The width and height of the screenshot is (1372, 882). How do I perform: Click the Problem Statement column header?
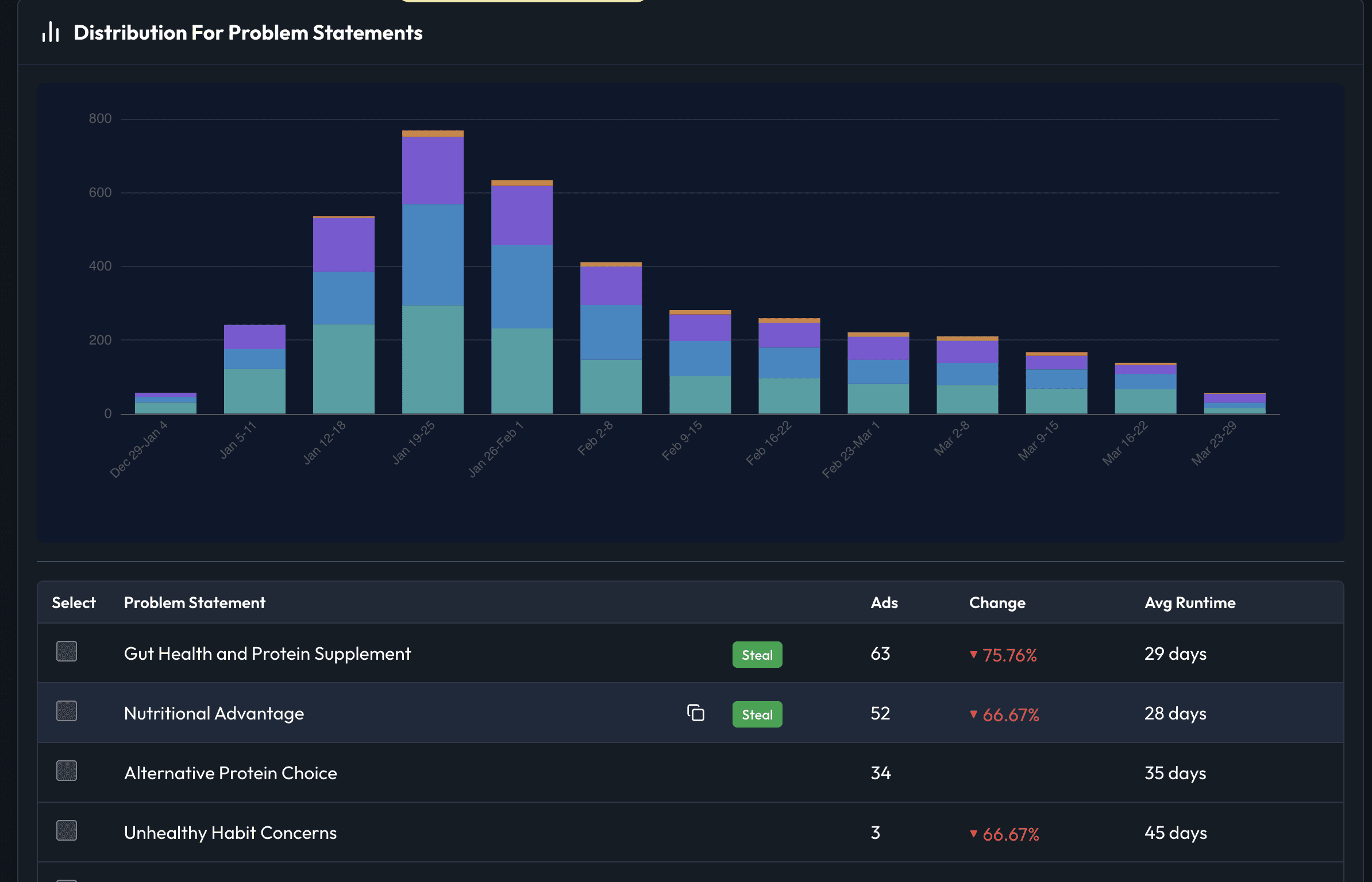(x=194, y=603)
